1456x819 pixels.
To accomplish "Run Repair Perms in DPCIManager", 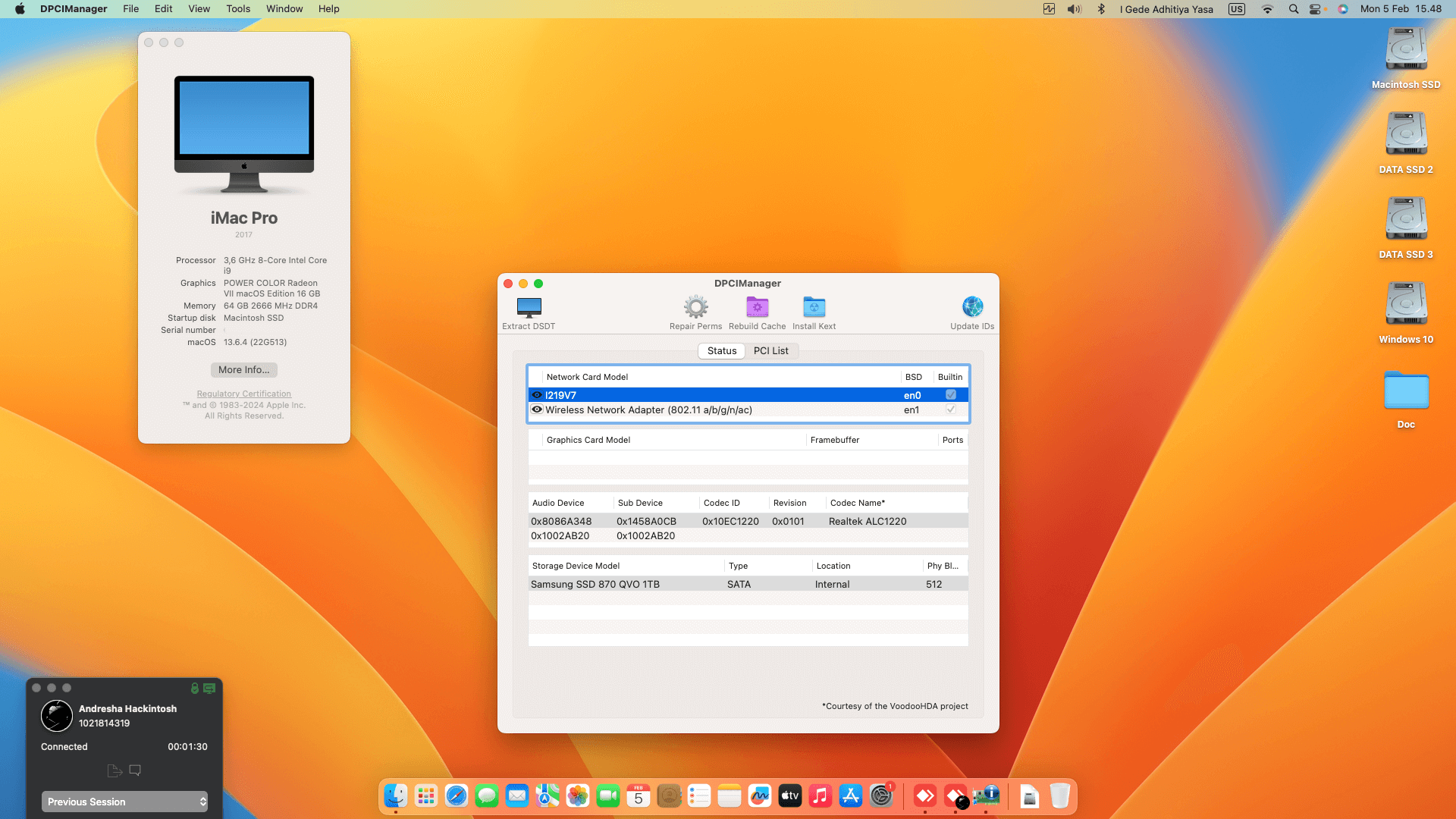I will point(695,311).
